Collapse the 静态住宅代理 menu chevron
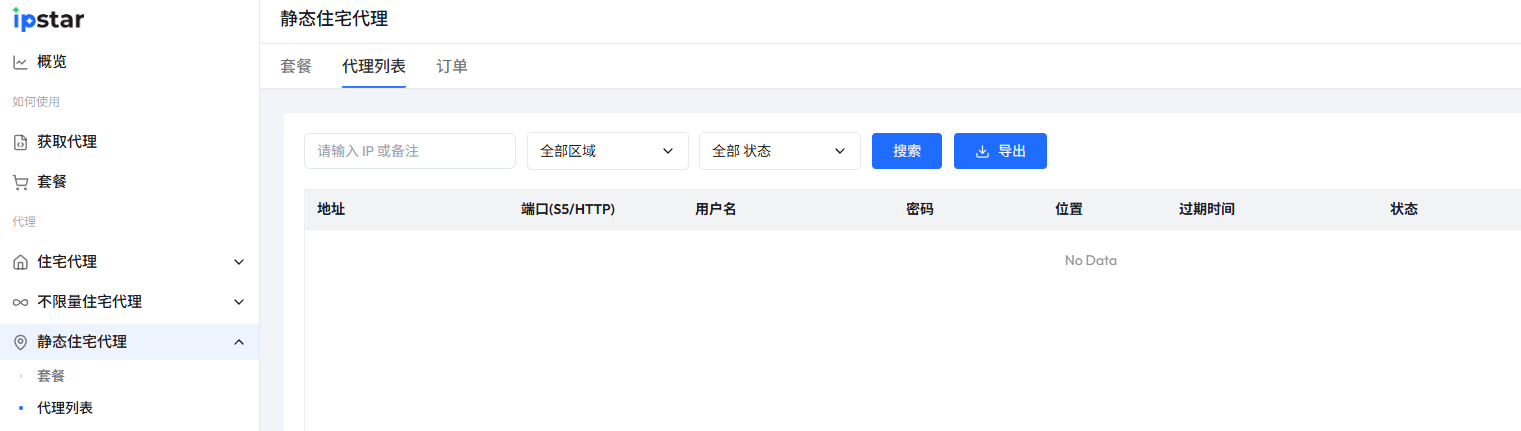The width and height of the screenshot is (1521, 431). (239, 342)
